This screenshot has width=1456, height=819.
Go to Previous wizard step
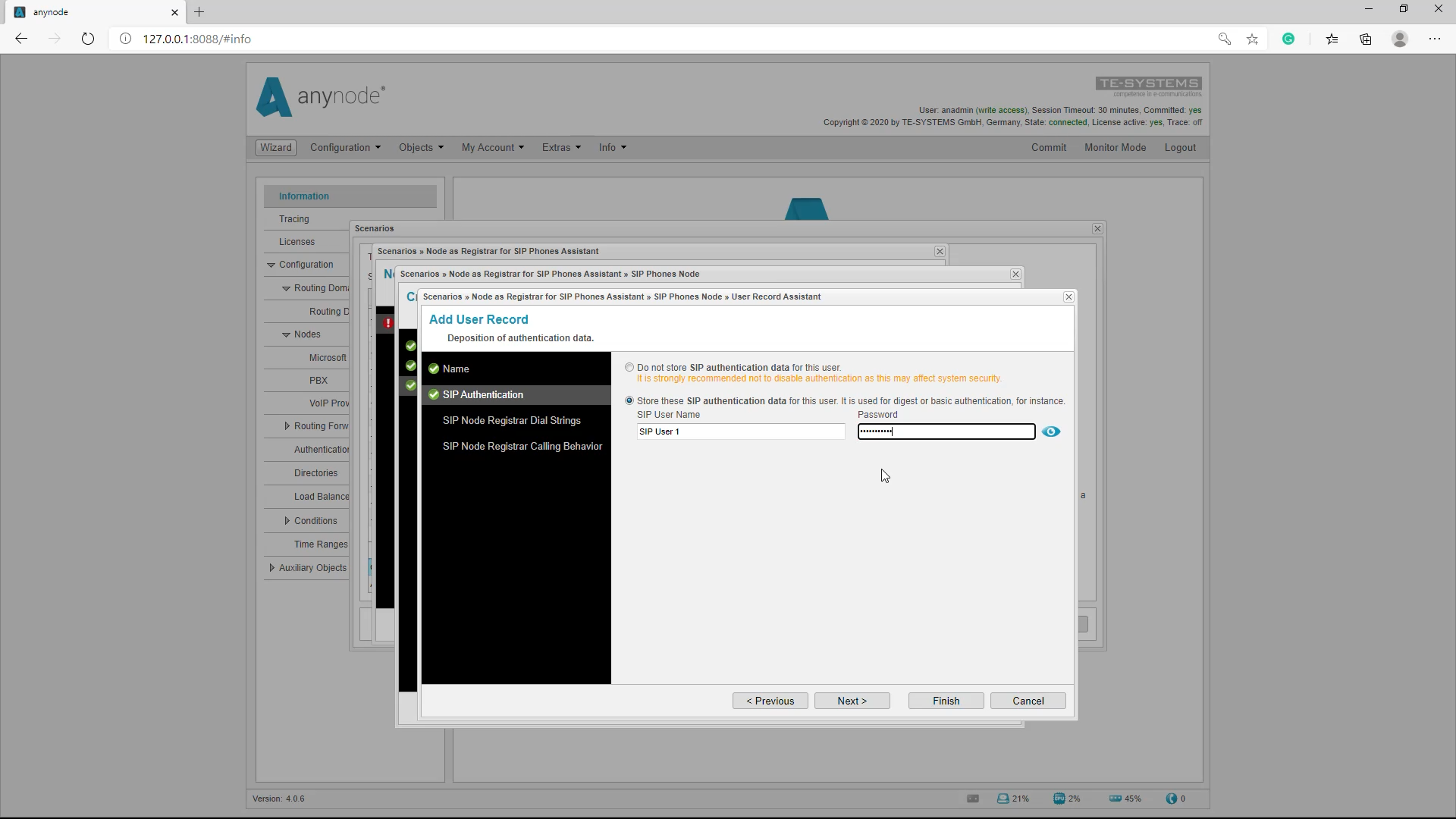pos(770,701)
